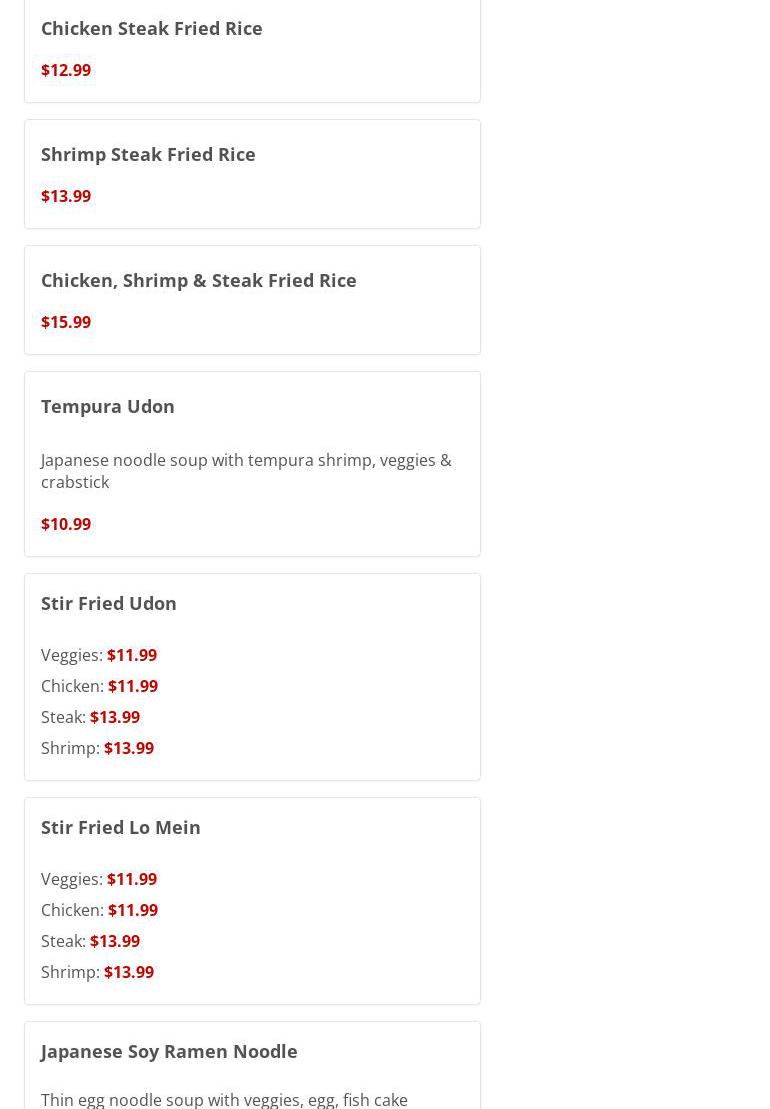Click the $10.99 Tempura Udon price

pyautogui.click(x=66, y=524)
